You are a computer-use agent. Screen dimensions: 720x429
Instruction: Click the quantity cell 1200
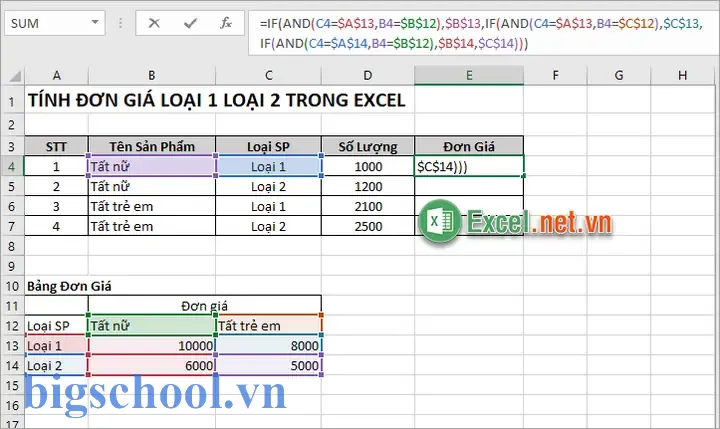pyautogui.click(x=368, y=186)
